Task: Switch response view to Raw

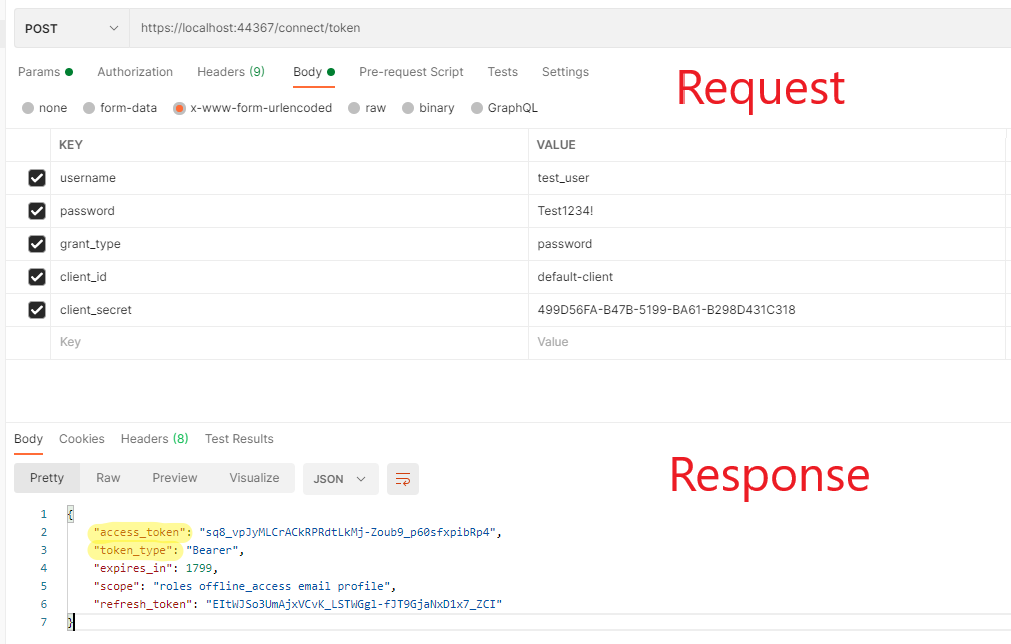Action: coord(108,478)
